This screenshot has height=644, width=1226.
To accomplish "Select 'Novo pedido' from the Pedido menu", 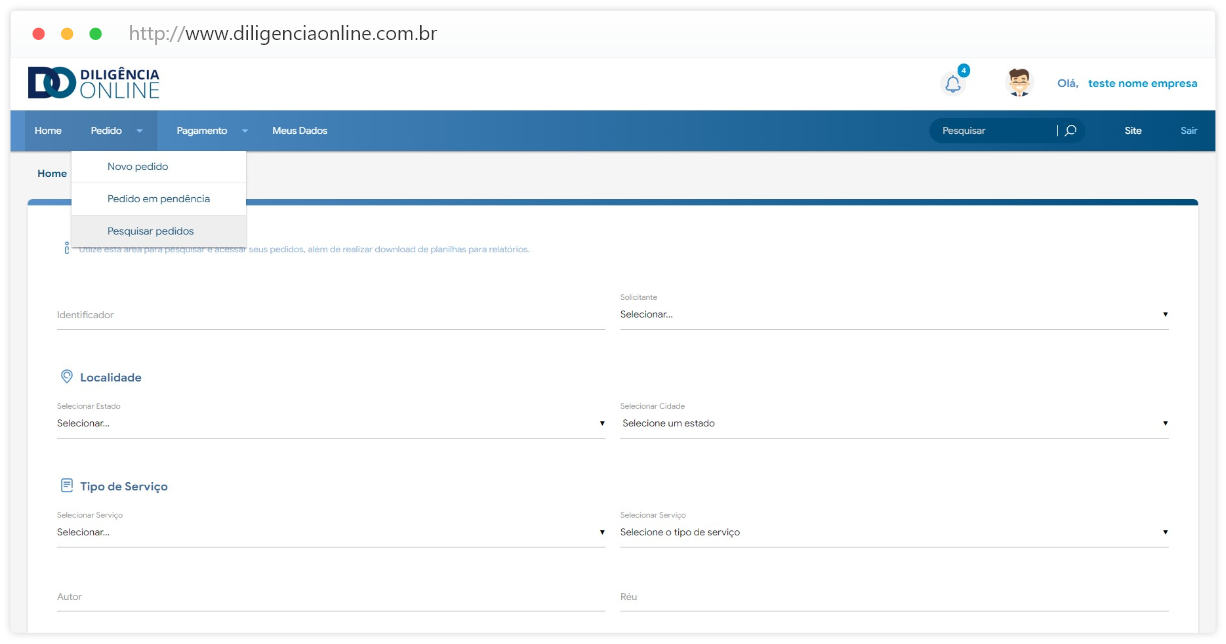I will pos(138,167).
